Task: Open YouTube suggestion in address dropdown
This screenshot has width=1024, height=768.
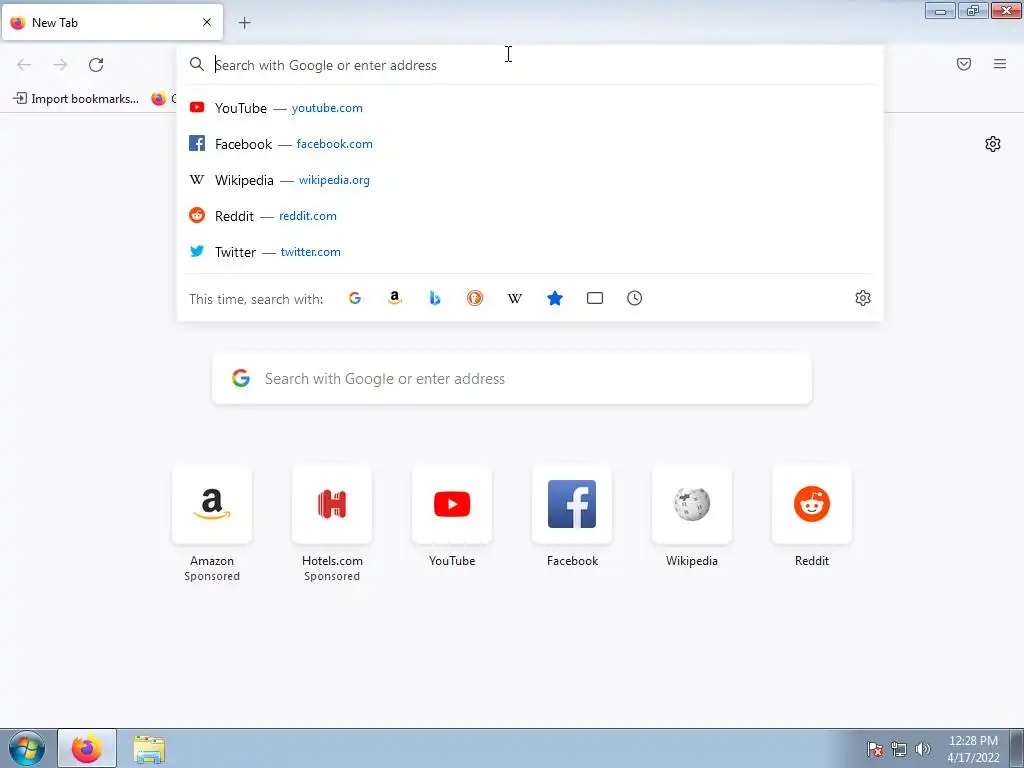Action: (530, 108)
